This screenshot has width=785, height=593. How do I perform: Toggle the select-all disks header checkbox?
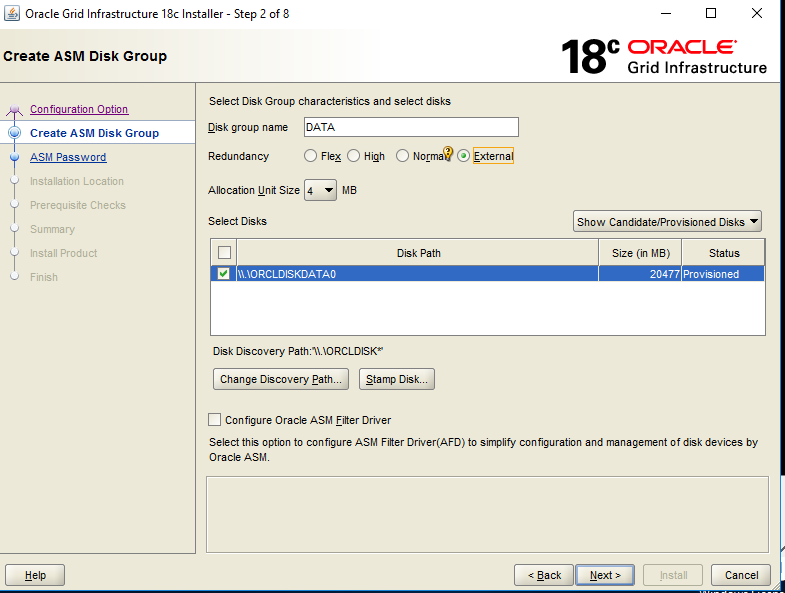click(x=224, y=252)
